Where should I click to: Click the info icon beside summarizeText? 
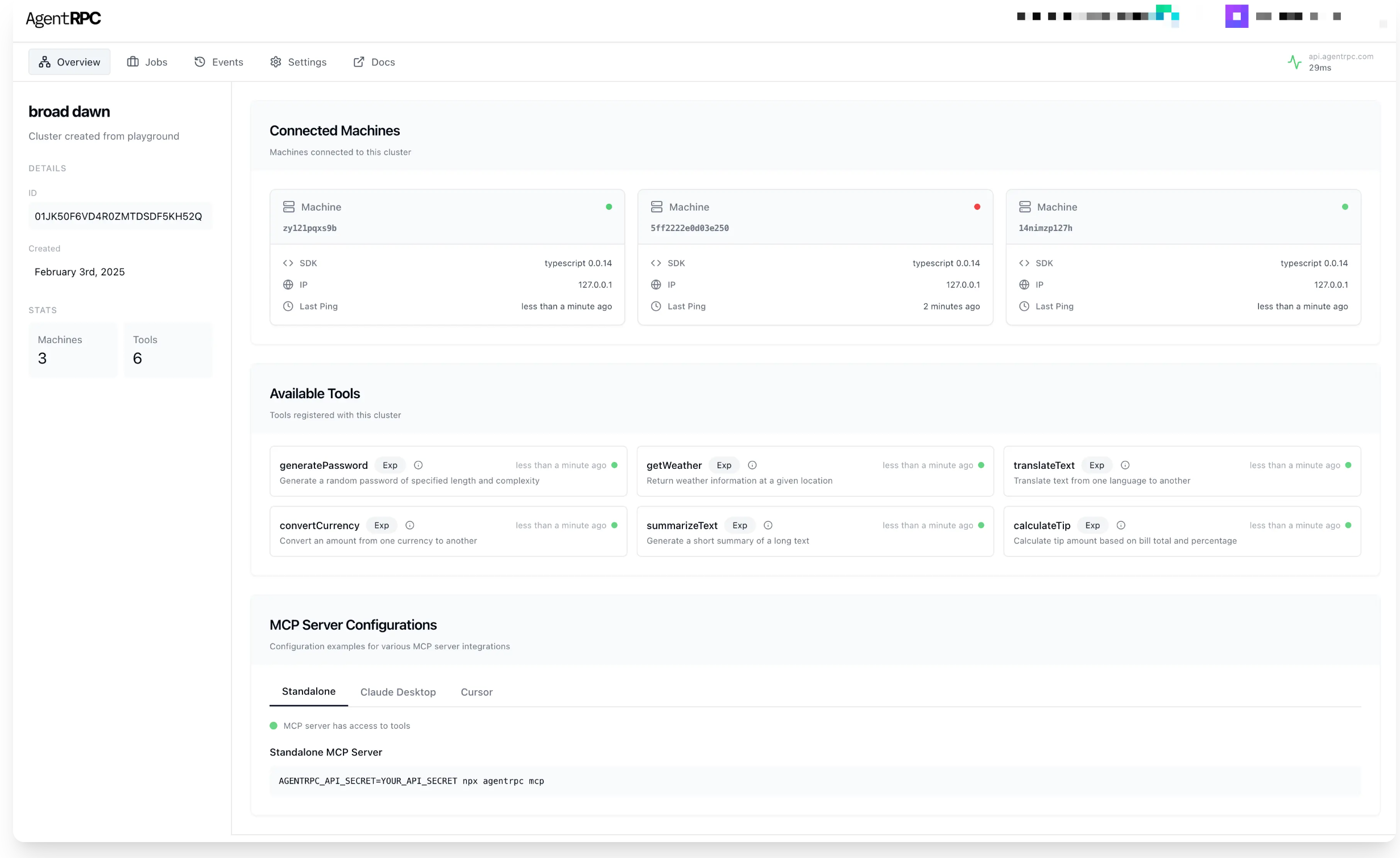[x=768, y=525]
